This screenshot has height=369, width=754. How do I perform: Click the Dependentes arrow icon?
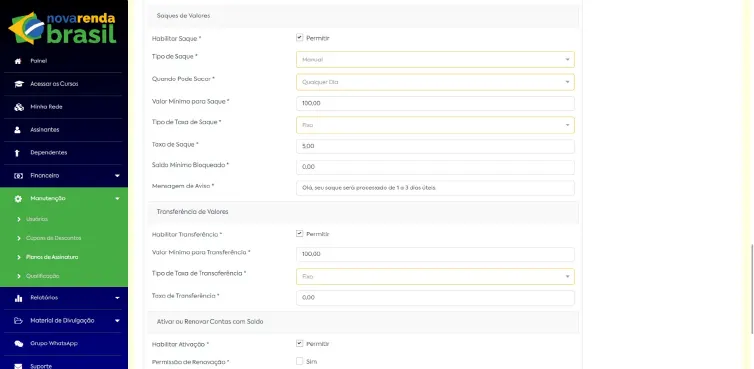(17, 153)
